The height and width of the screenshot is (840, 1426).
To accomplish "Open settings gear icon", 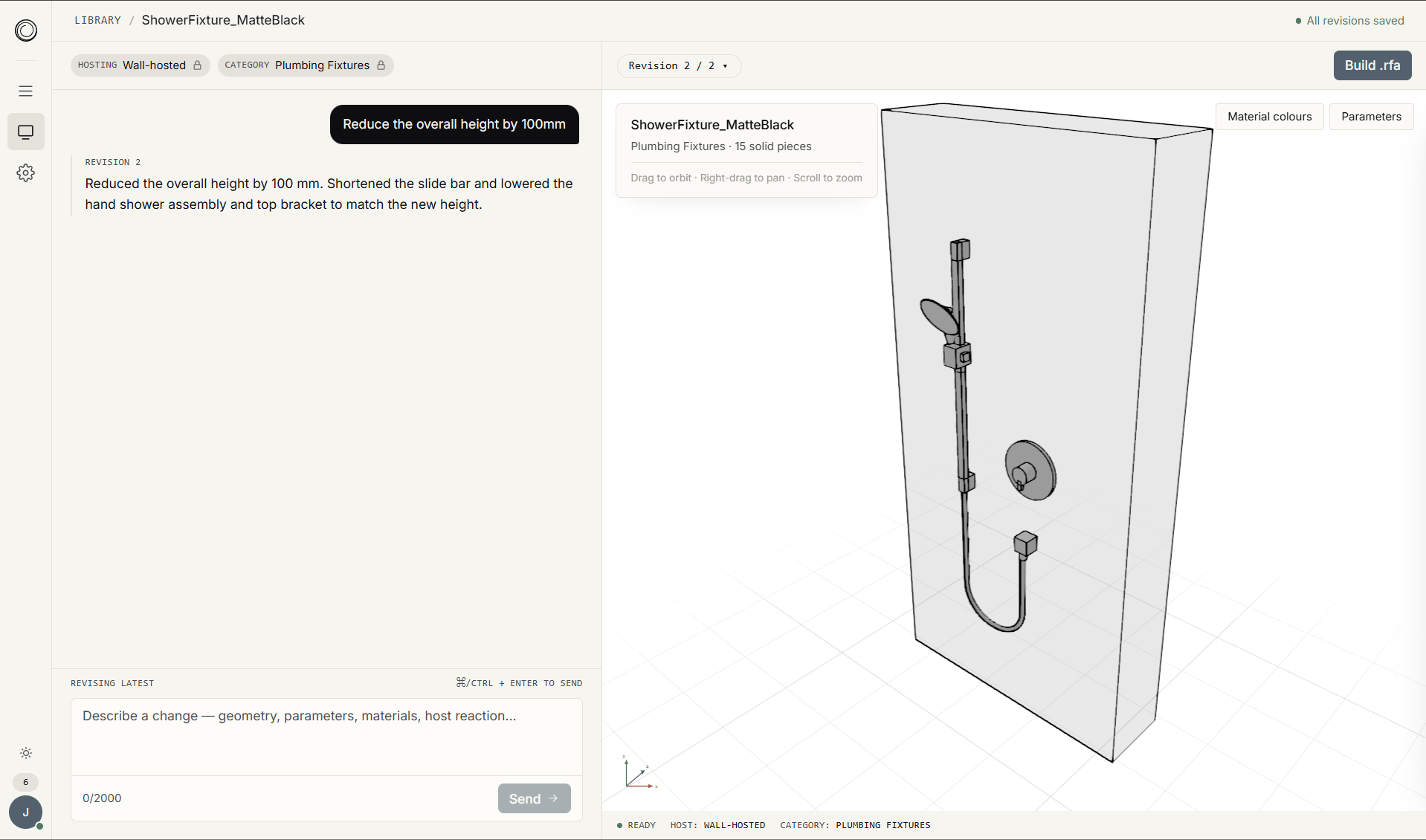I will pyautogui.click(x=26, y=173).
